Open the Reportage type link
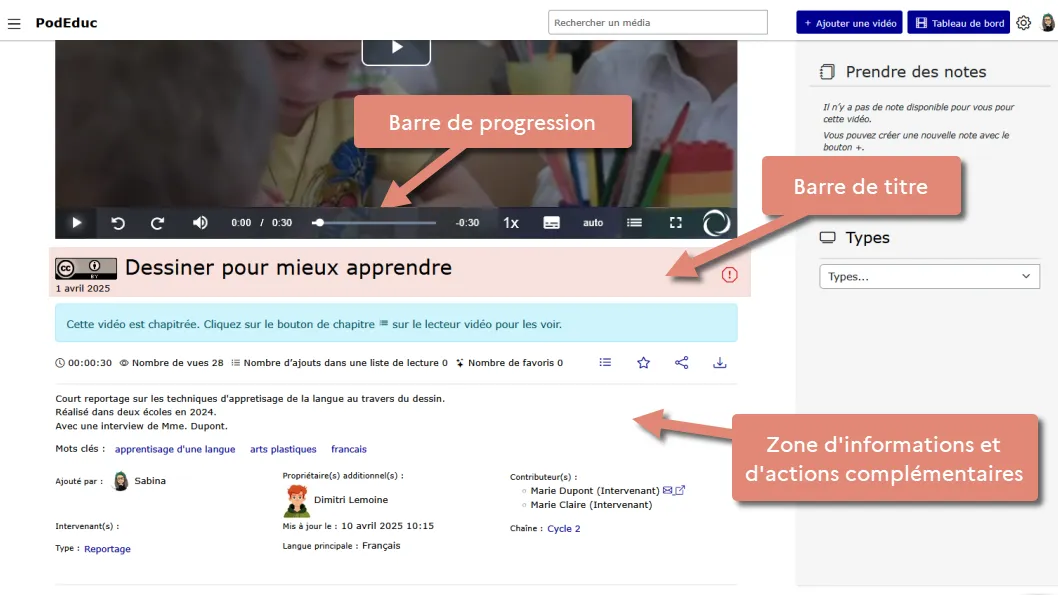 coord(107,549)
